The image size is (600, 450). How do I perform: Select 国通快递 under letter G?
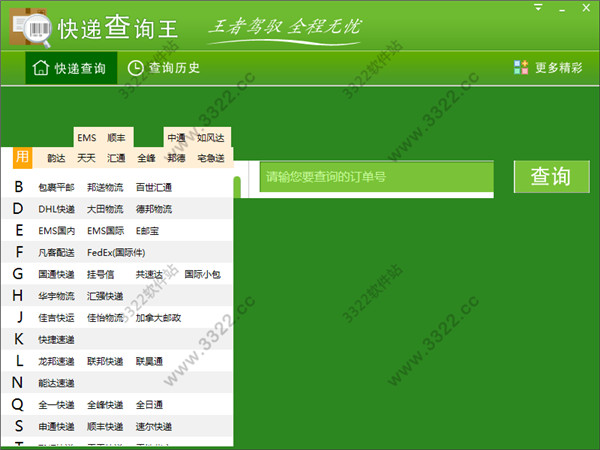(x=56, y=274)
